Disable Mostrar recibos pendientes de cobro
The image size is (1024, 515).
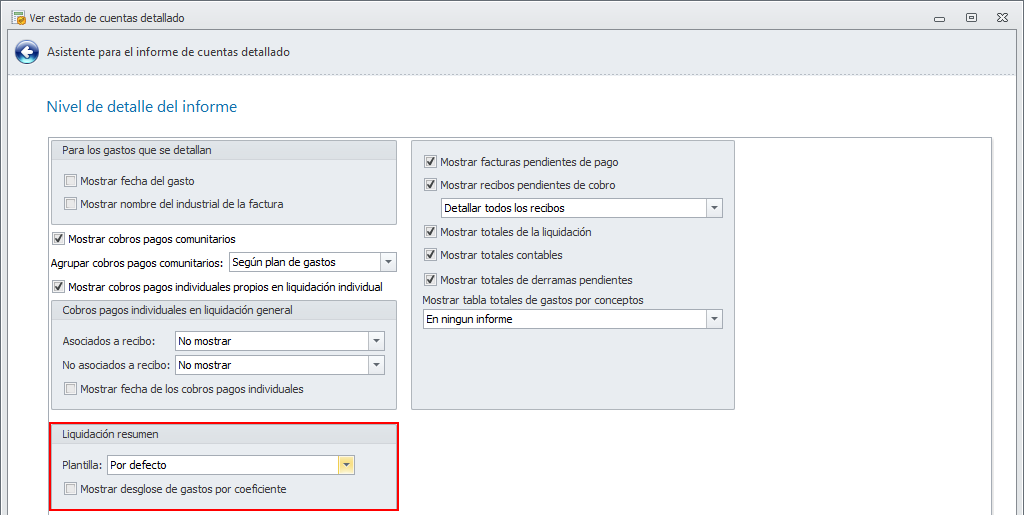pyautogui.click(x=431, y=185)
